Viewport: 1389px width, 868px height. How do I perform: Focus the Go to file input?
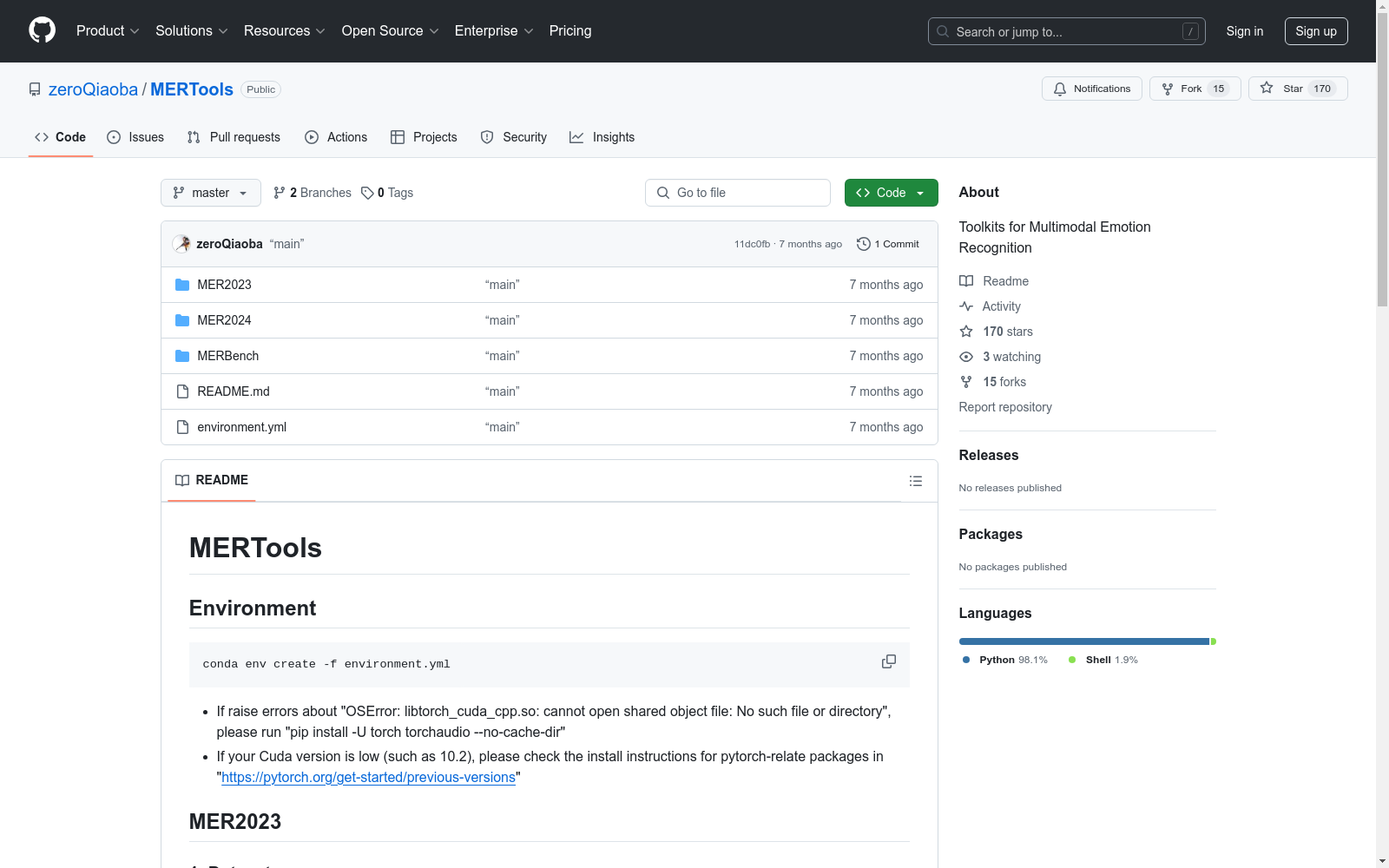[x=738, y=193]
